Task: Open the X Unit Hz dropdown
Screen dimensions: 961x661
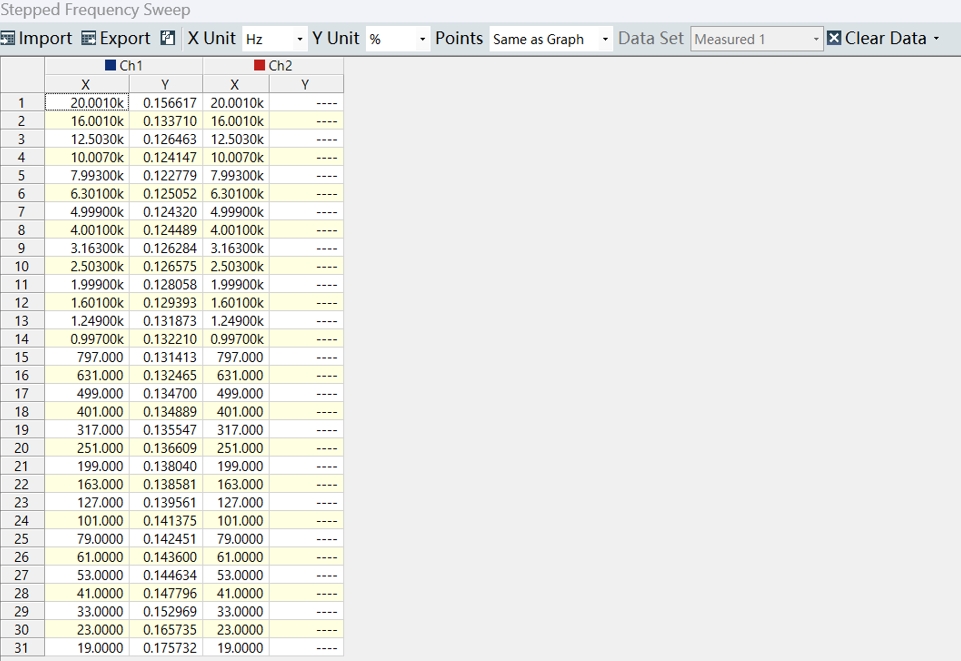Action: tap(275, 39)
